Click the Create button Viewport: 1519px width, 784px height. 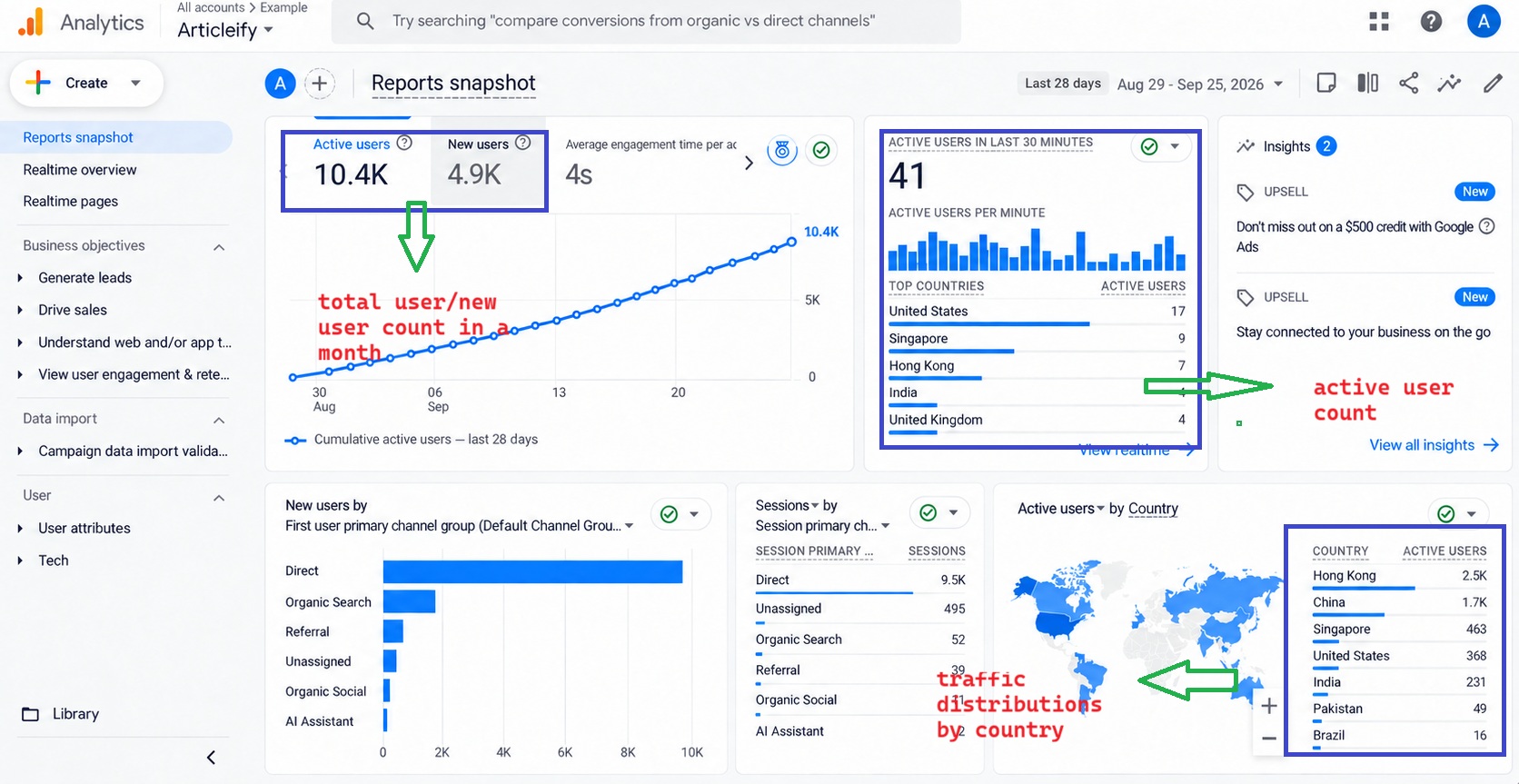pyautogui.click(x=86, y=84)
